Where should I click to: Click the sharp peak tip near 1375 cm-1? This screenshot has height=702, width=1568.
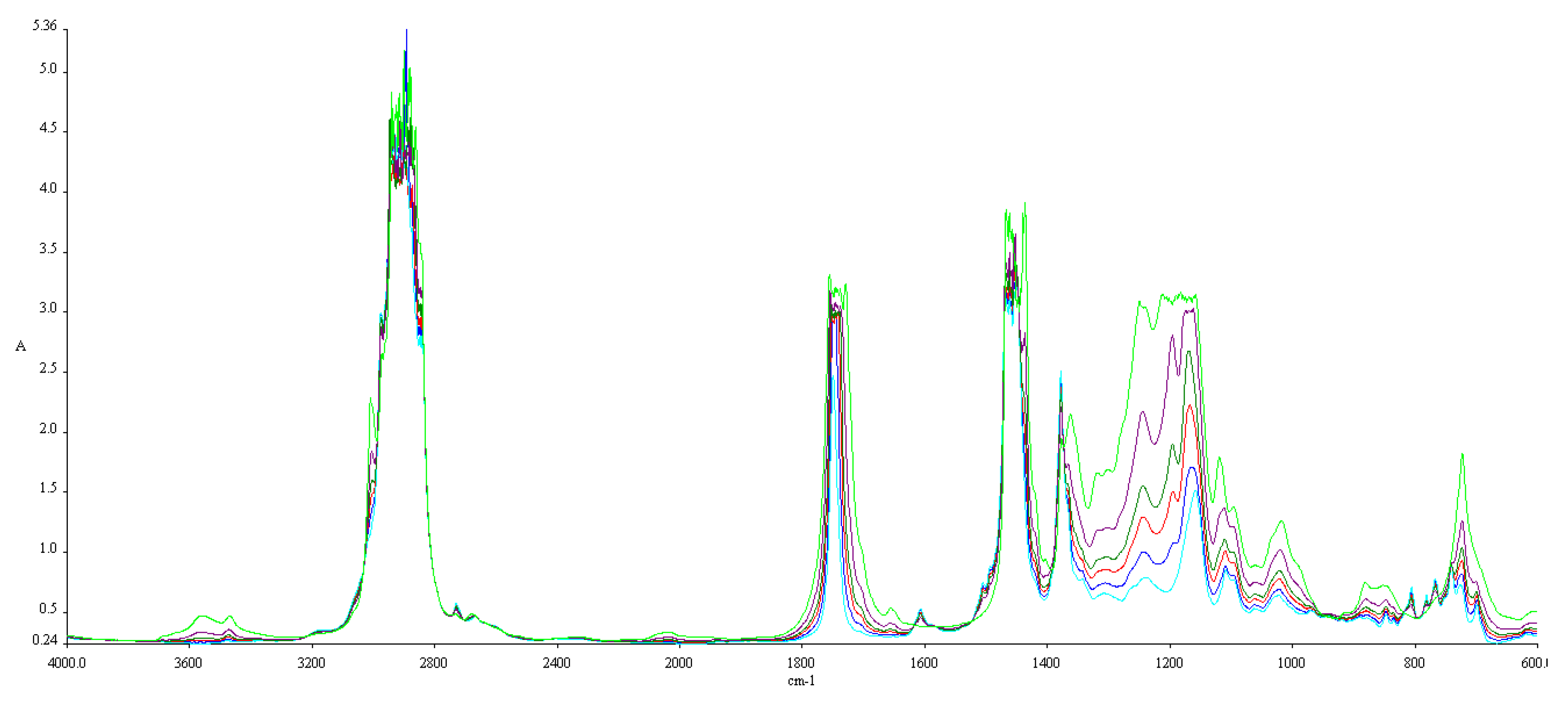click(1060, 374)
